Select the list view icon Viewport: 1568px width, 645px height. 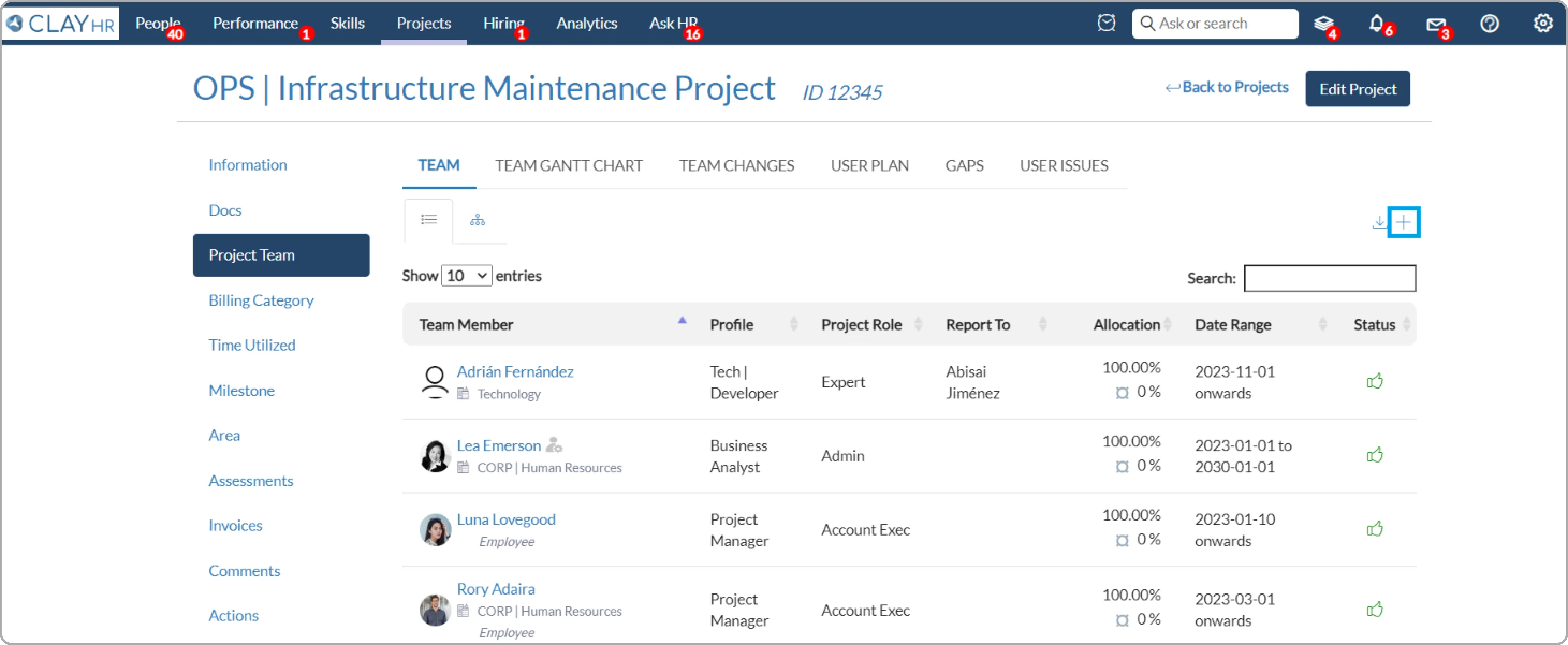[429, 220]
